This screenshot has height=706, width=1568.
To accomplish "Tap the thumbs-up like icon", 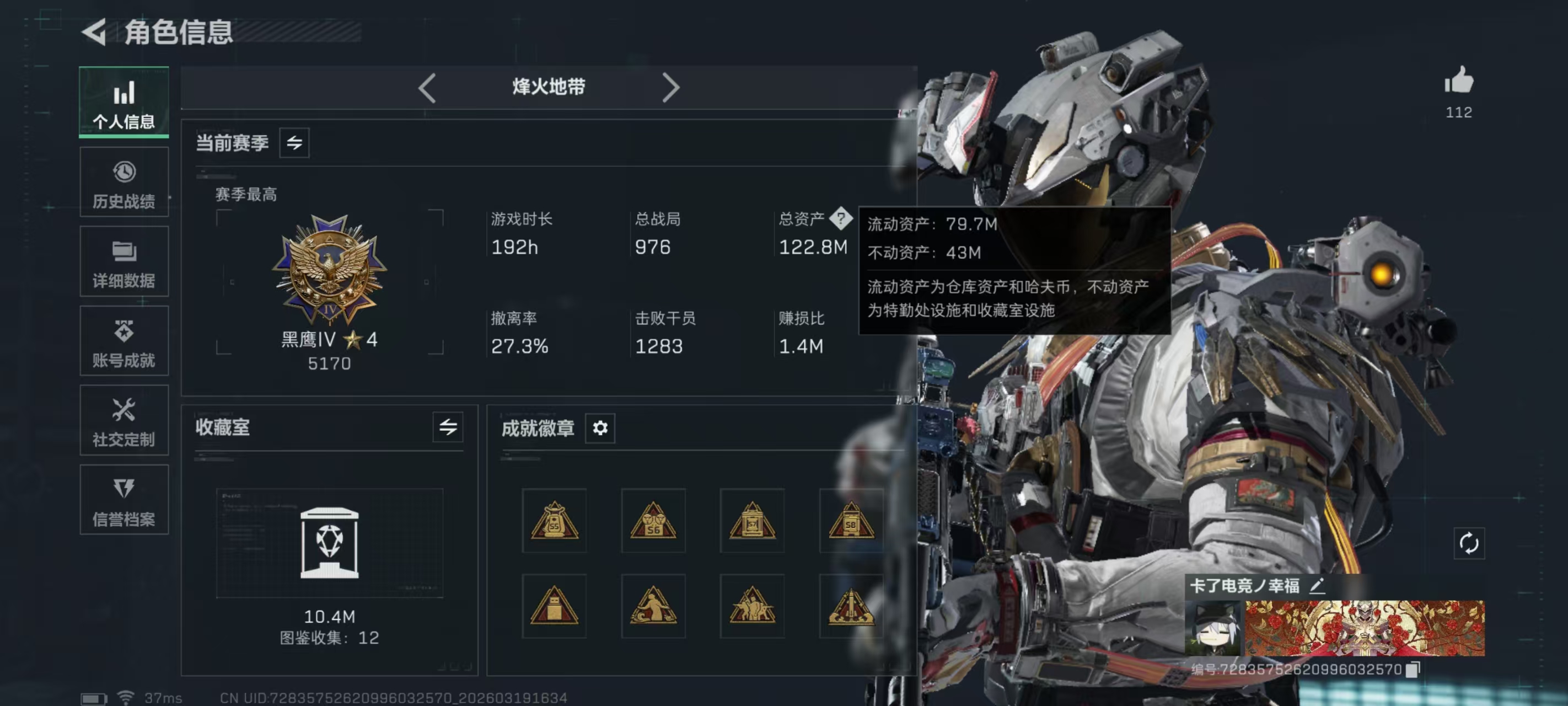I will click(1458, 80).
